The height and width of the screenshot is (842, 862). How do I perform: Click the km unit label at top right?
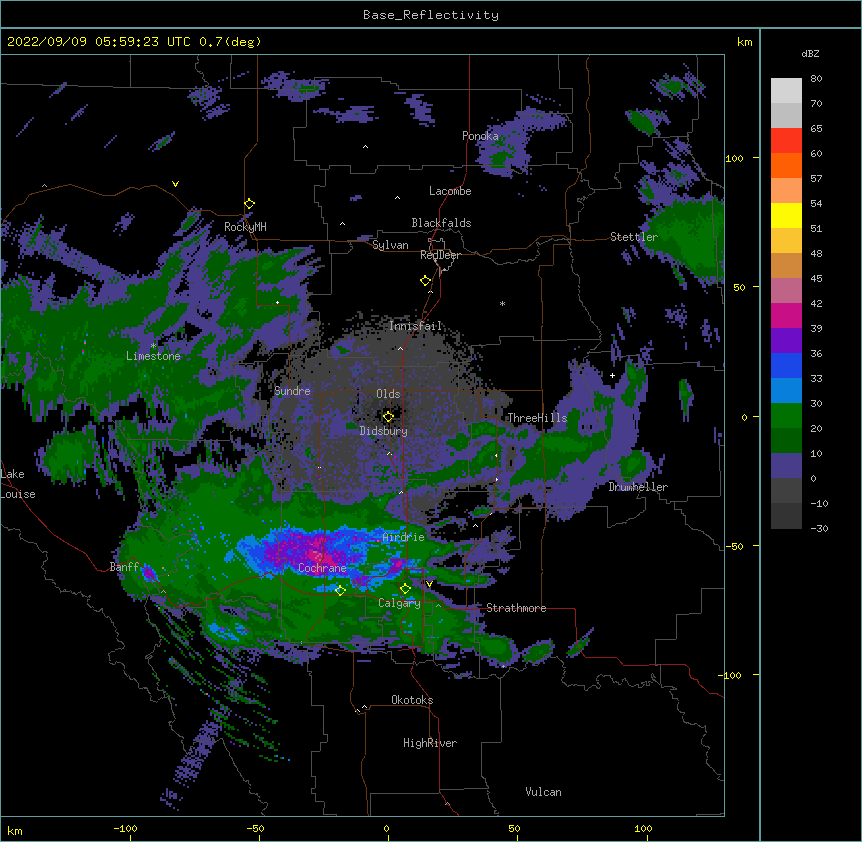click(x=744, y=42)
